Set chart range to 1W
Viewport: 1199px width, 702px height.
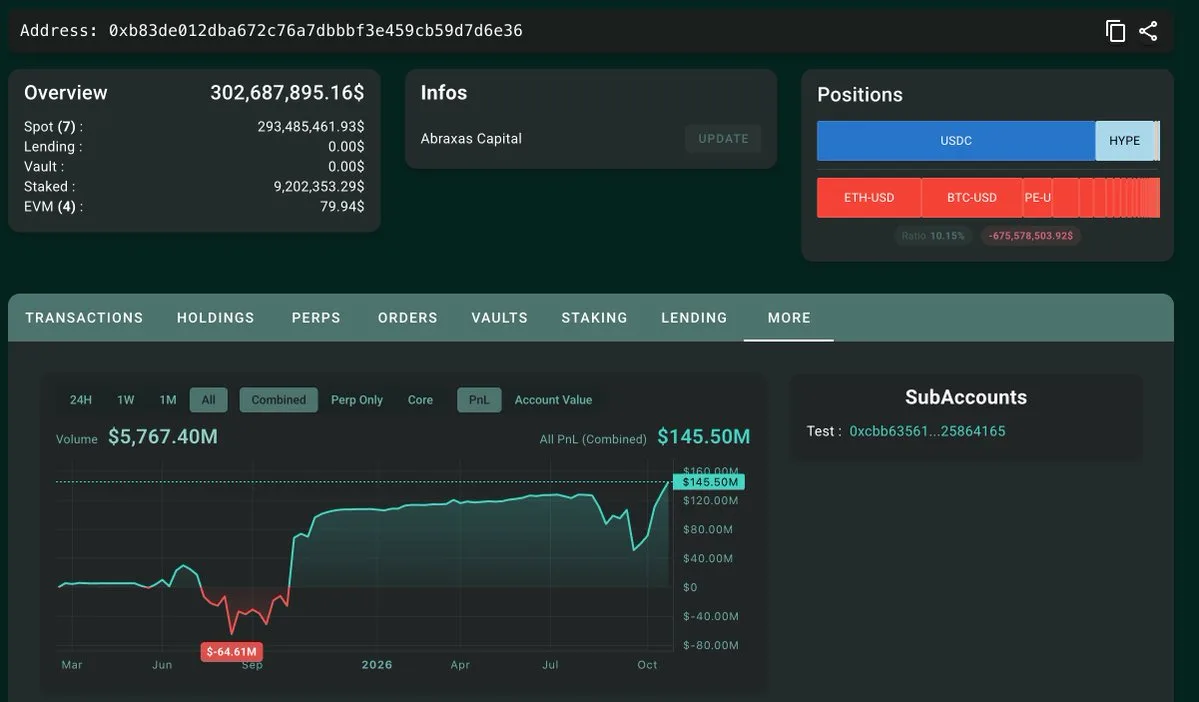(x=125, y=400)
